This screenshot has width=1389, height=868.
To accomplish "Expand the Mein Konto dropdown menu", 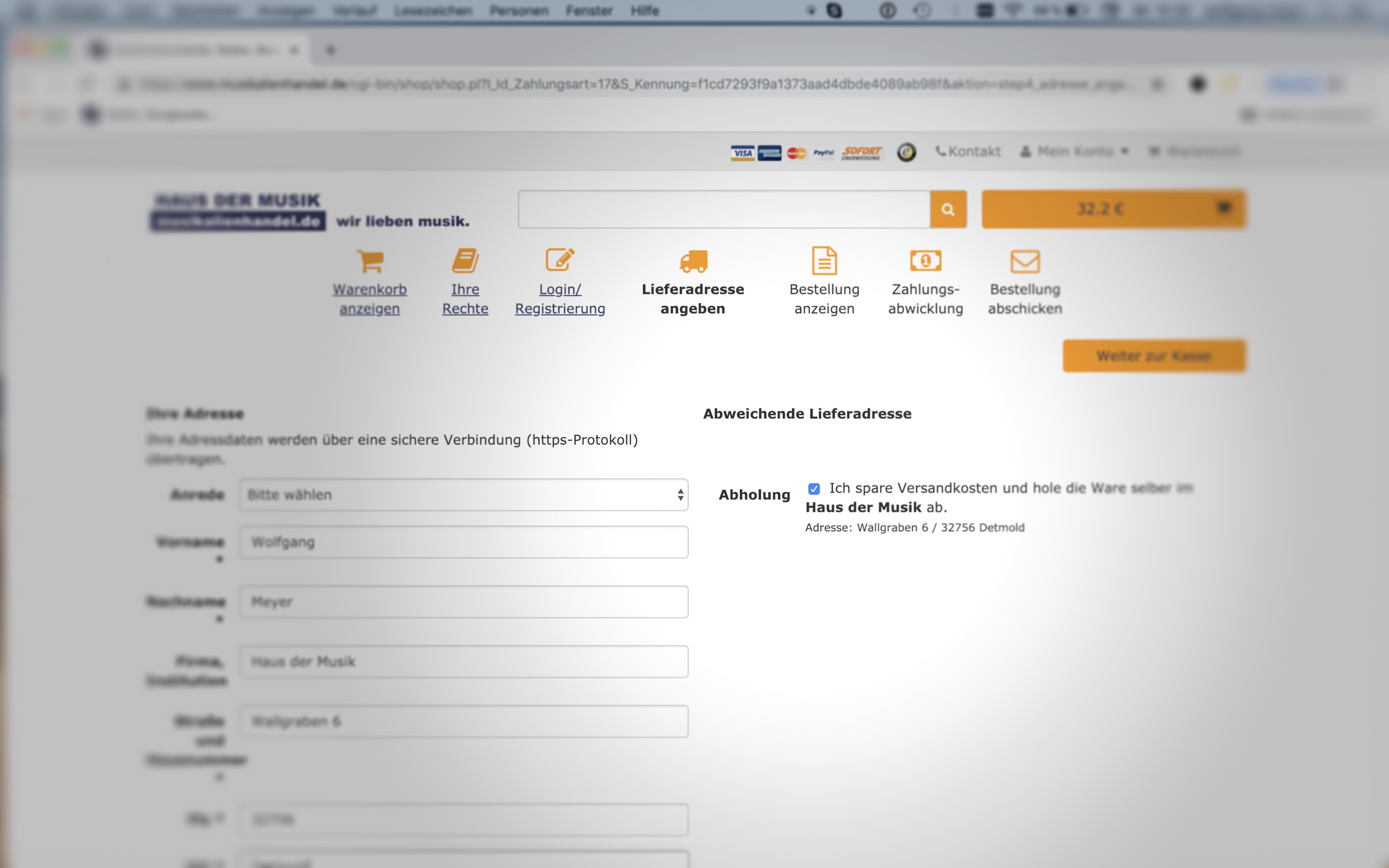I will click(x=1075, y=151).
